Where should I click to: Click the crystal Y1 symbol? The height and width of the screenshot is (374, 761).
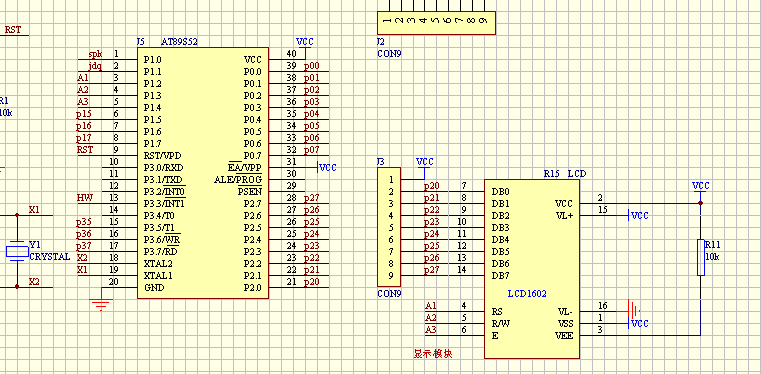(17, 251)
